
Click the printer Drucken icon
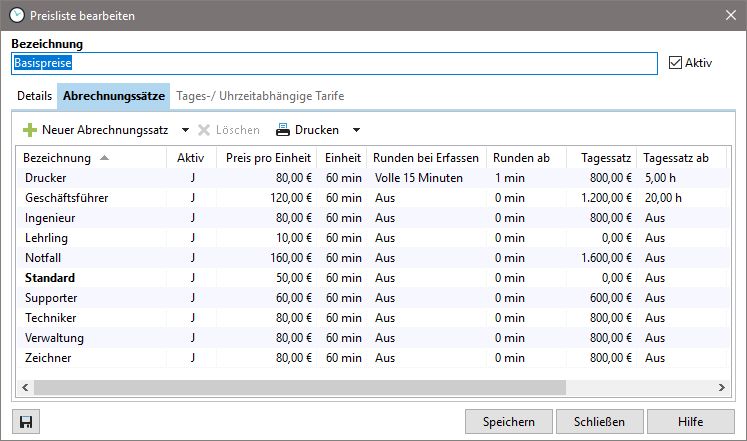[283, 130]
